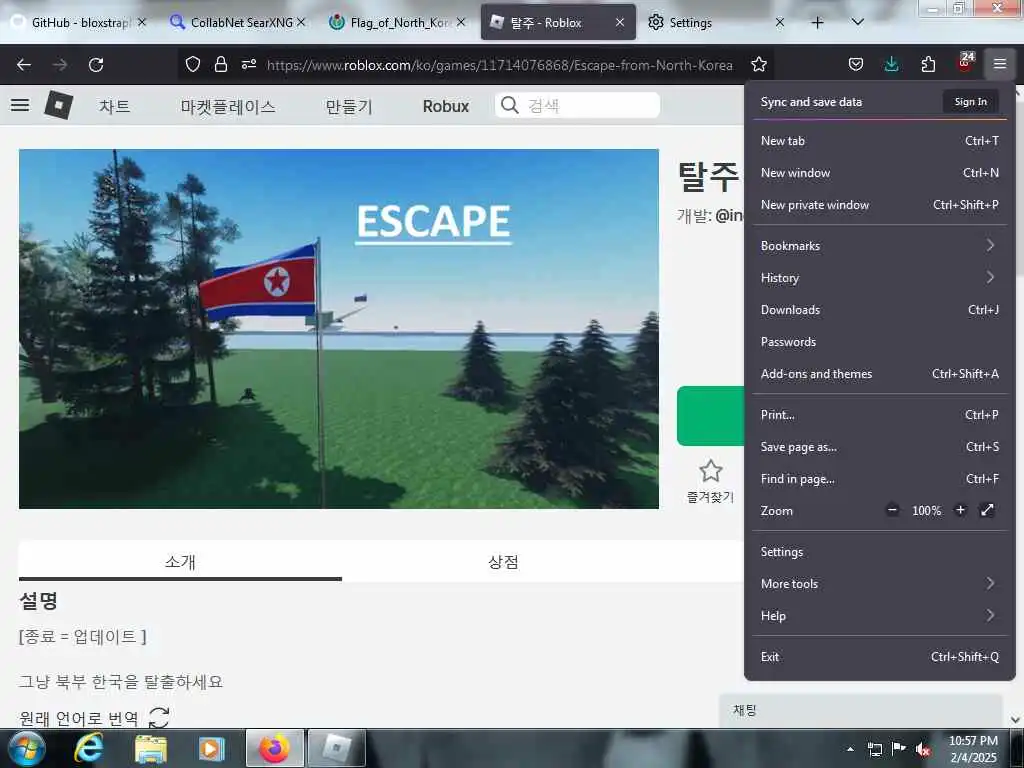Open Settings from the Firefox menu
Image resolution: width=1024 pixels, height=768 pixels.
click(x=879, y=551)
